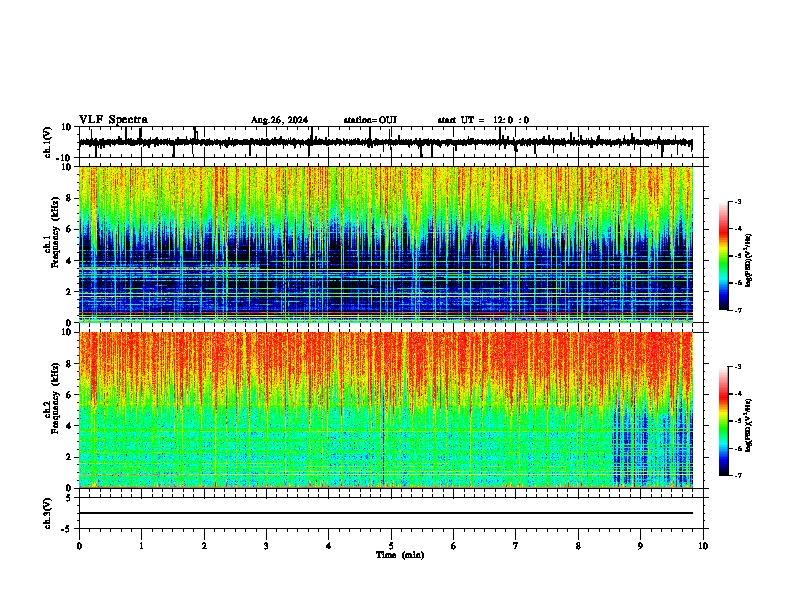This screenshot has height=612, width=792.
Task: Click the "station=OUI" header text
Action: (x=370, y=120)
